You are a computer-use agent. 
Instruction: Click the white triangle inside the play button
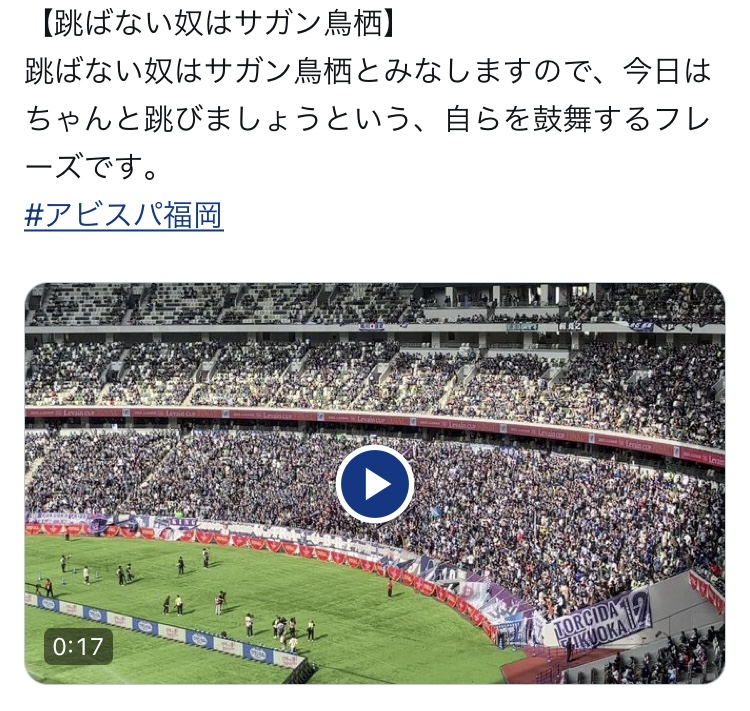(x=378, y=484)
